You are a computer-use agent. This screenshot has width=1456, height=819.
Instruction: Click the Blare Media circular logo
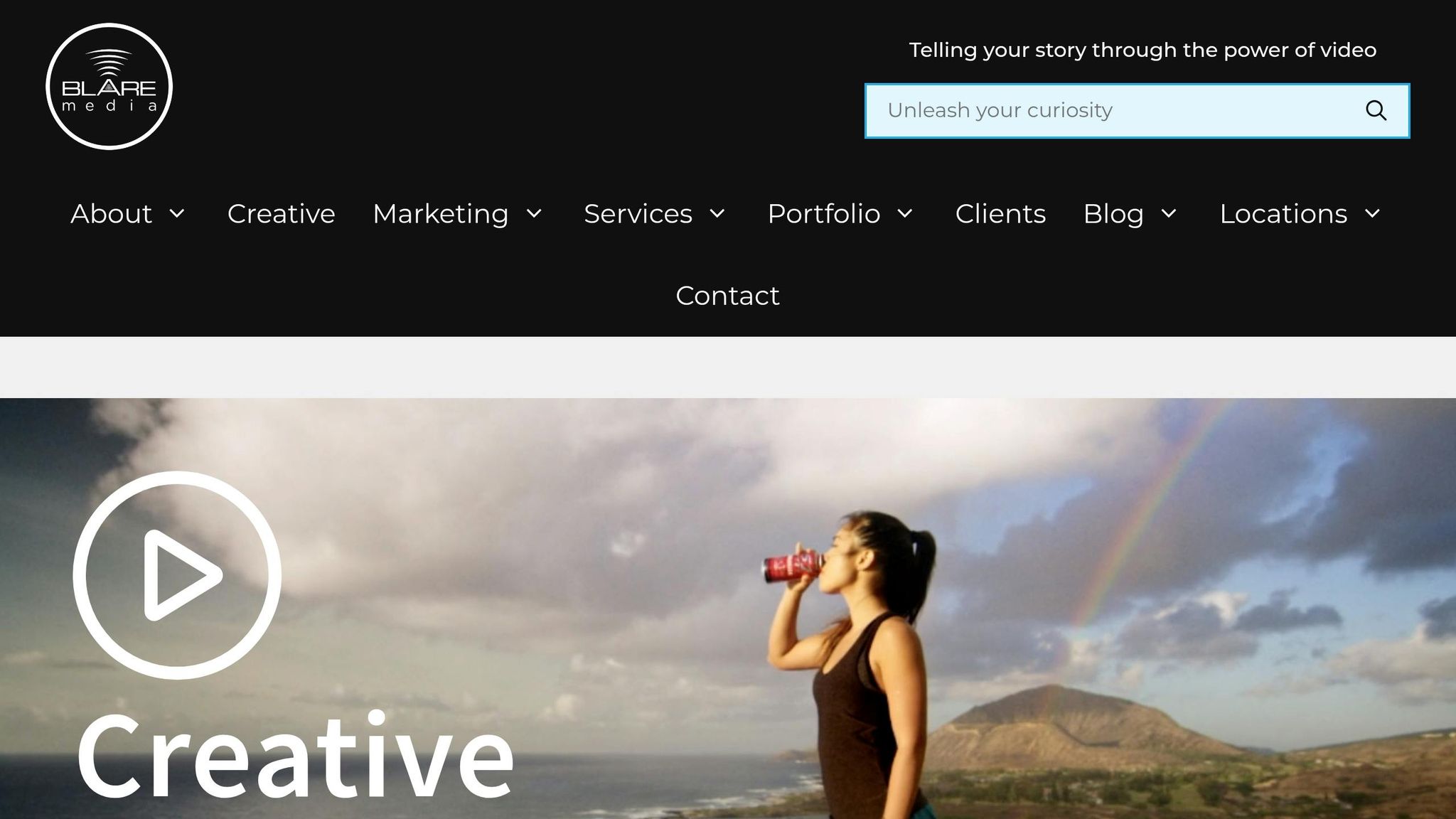pyautogui.click(x=109, y=86)
